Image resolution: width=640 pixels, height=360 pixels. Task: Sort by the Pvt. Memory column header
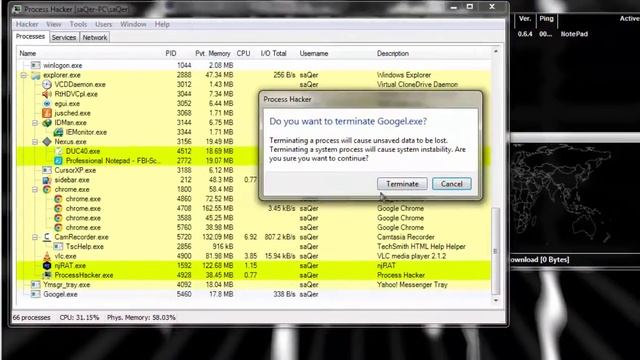[213, 53]
